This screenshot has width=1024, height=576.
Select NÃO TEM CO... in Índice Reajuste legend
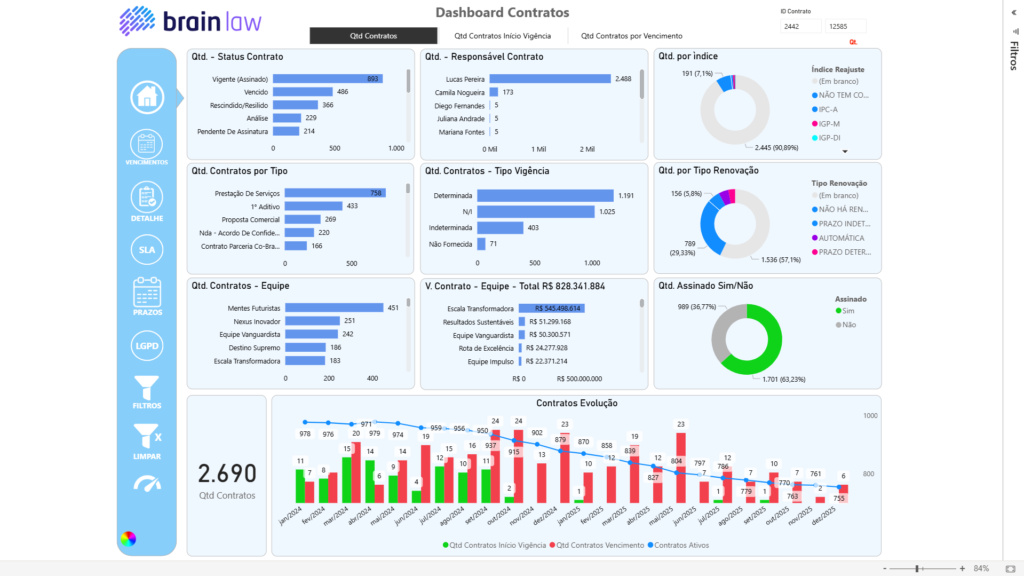(840, 95)
